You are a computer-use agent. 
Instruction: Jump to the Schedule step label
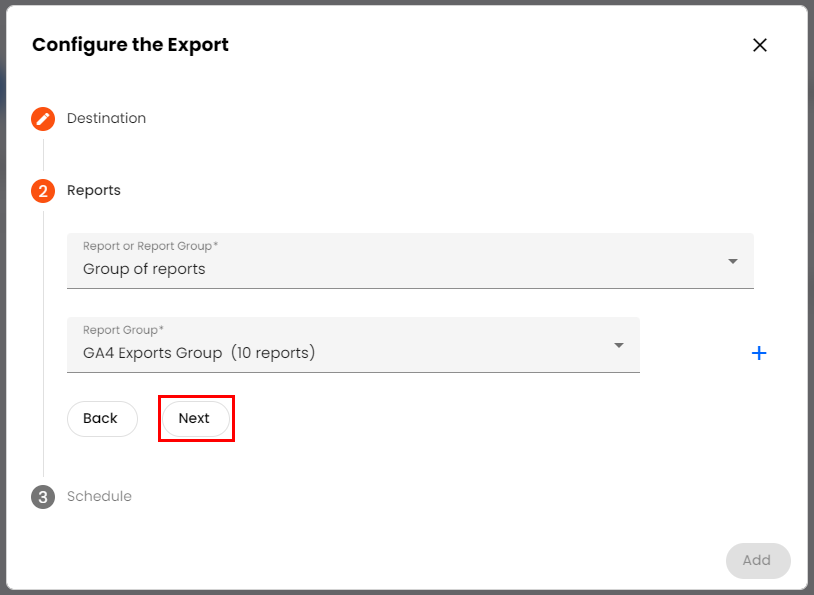99,497
